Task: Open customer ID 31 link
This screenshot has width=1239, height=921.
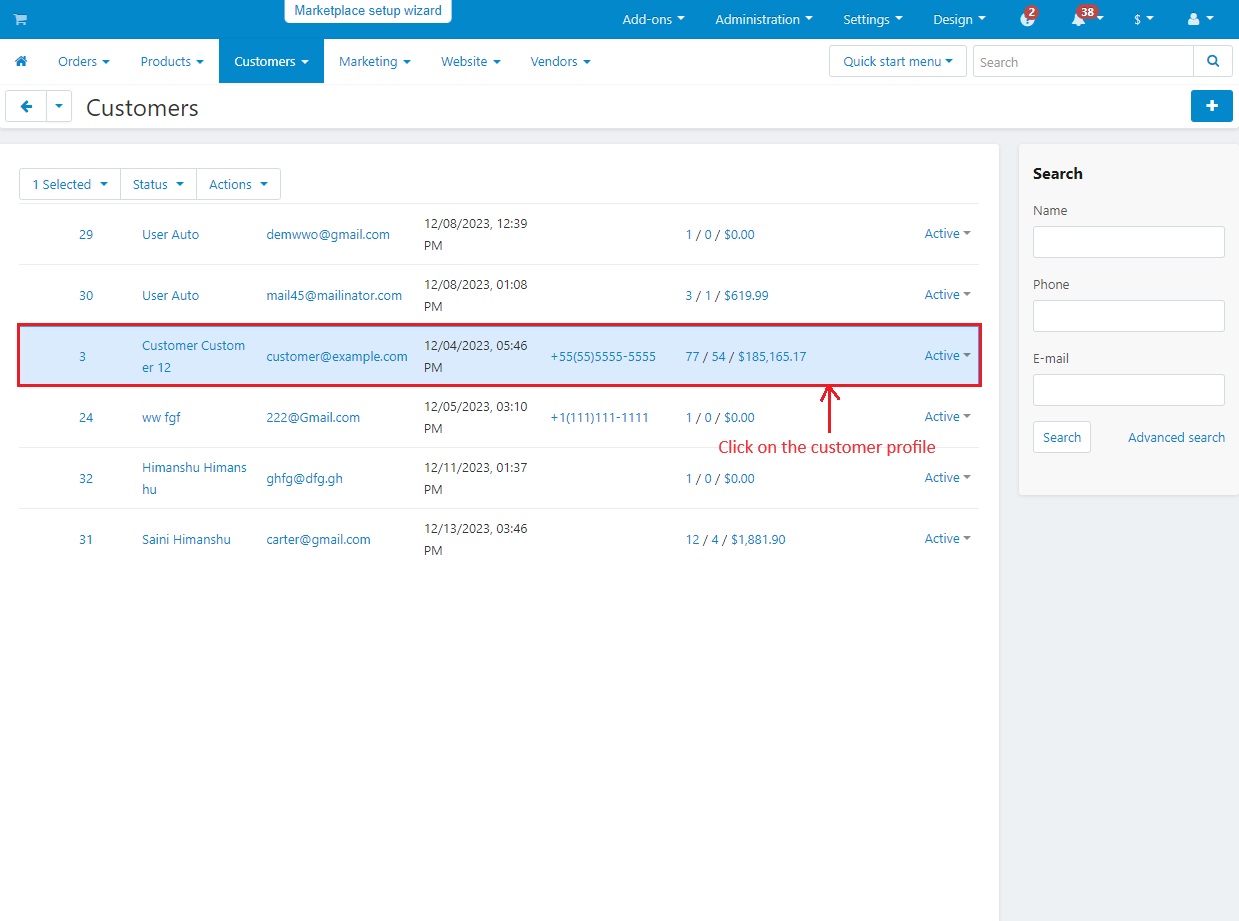Action: [86, 539]
